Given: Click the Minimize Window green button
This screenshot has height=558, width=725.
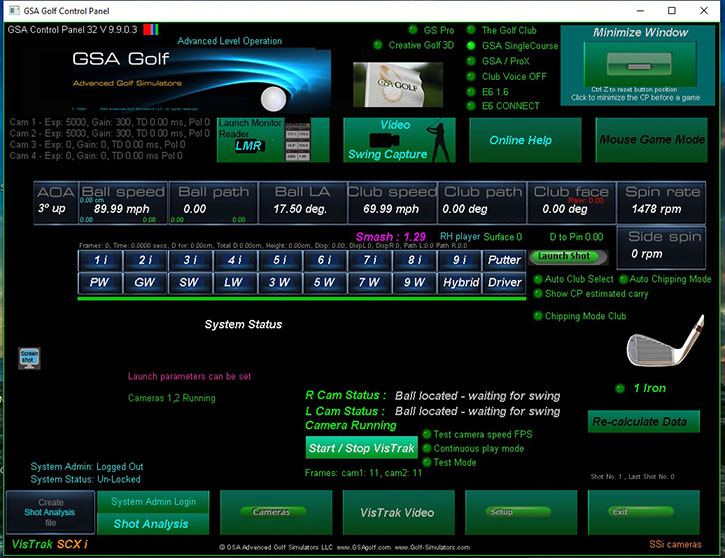Looking at the screenshot, I should pos(640,65).
